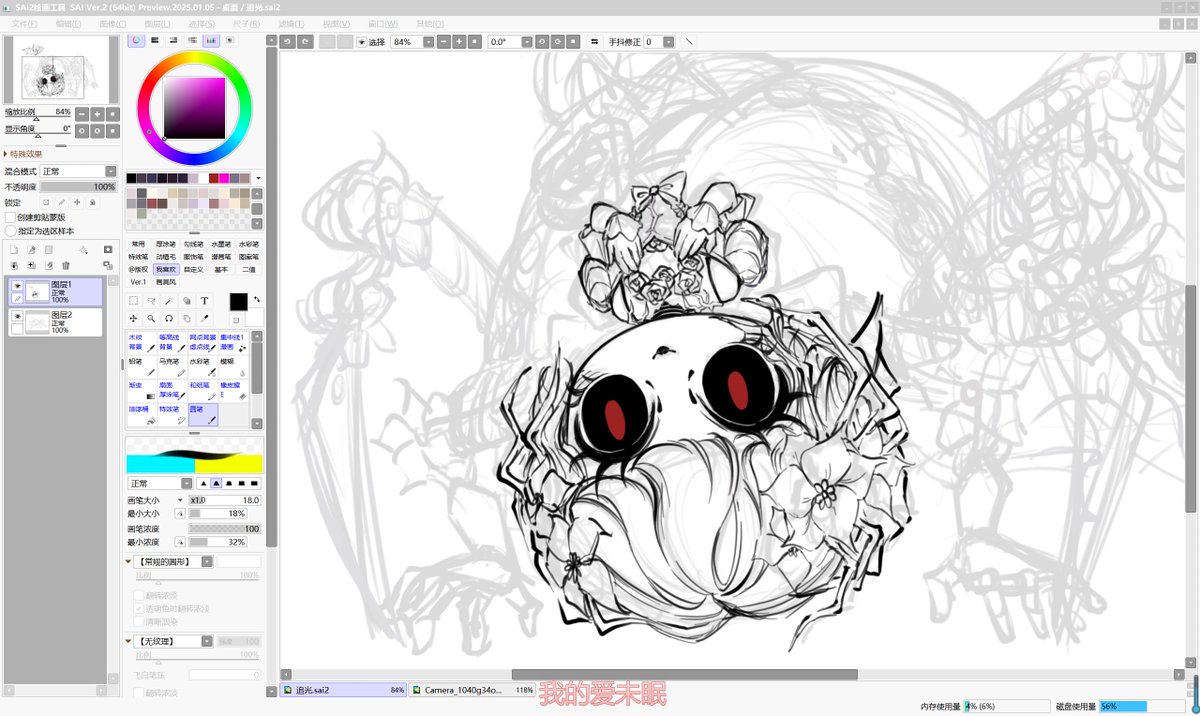This screenshot has width=1200, height=716.
Task: Select the 厚涂笔 brush group
Action: [166, 244]
